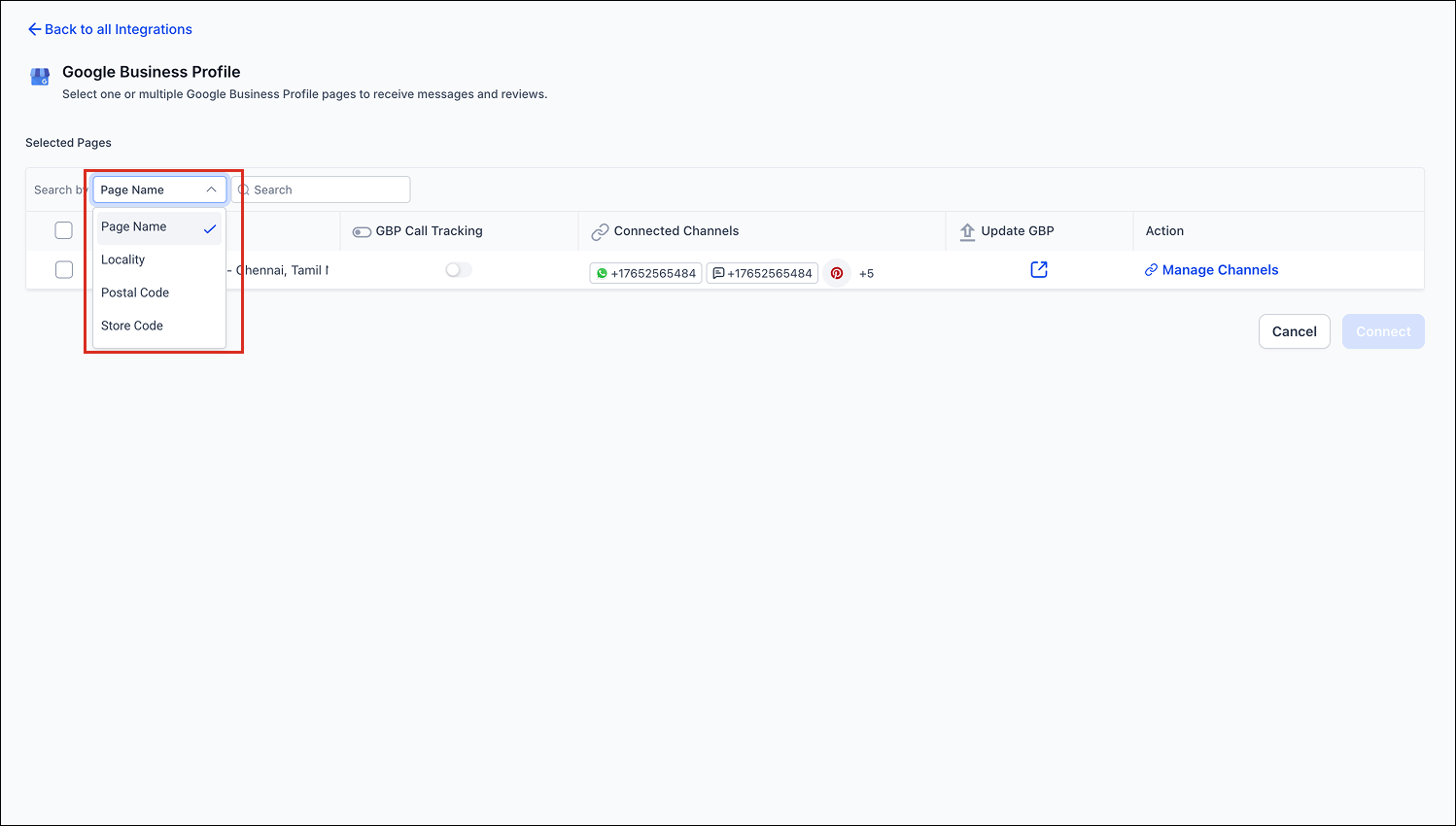1456x826 pixels.
Task: Click the Pinterest channel icon
Action: [837, 273]
